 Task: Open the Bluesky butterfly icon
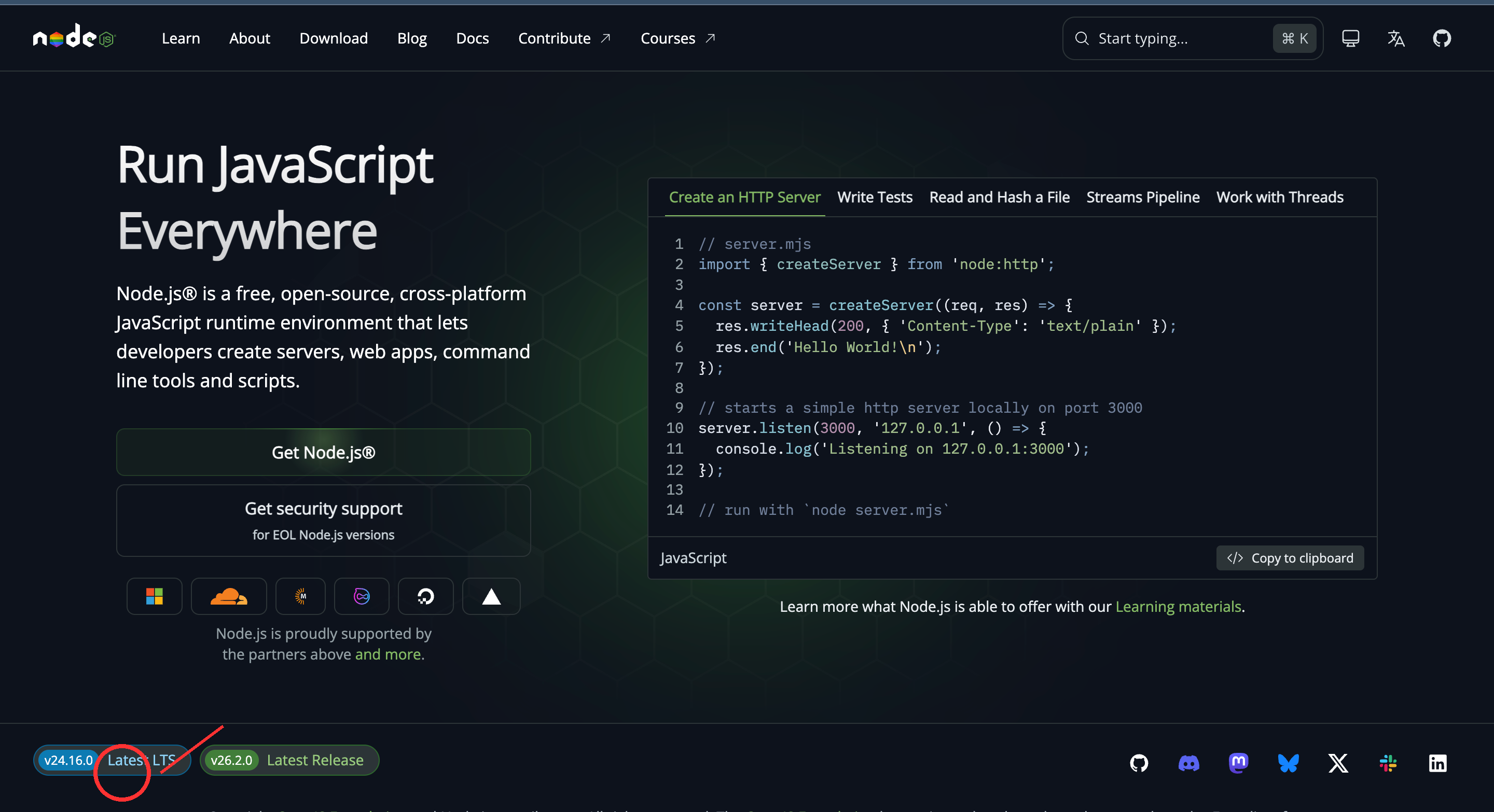[1288, 763]
